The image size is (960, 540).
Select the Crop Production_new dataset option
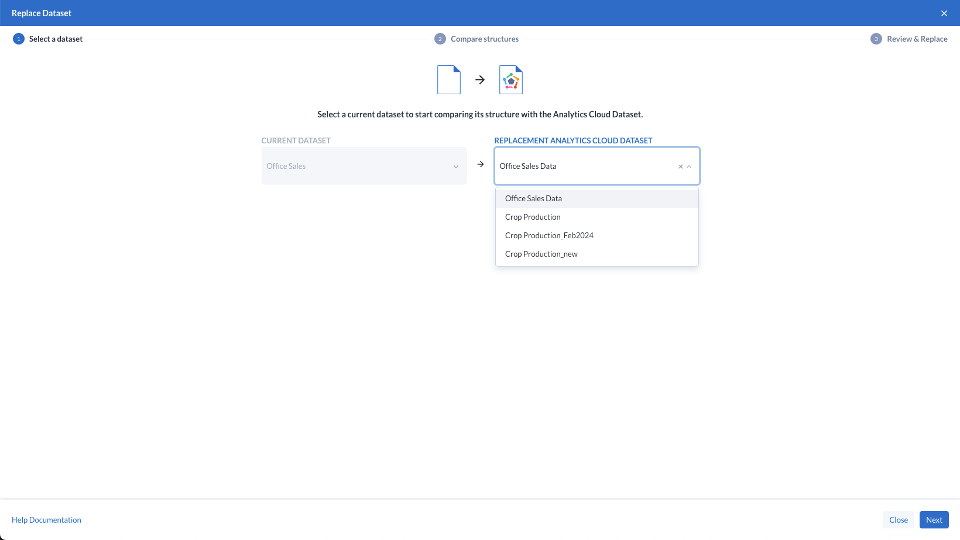pyautogui.click(x=541, y=255)
